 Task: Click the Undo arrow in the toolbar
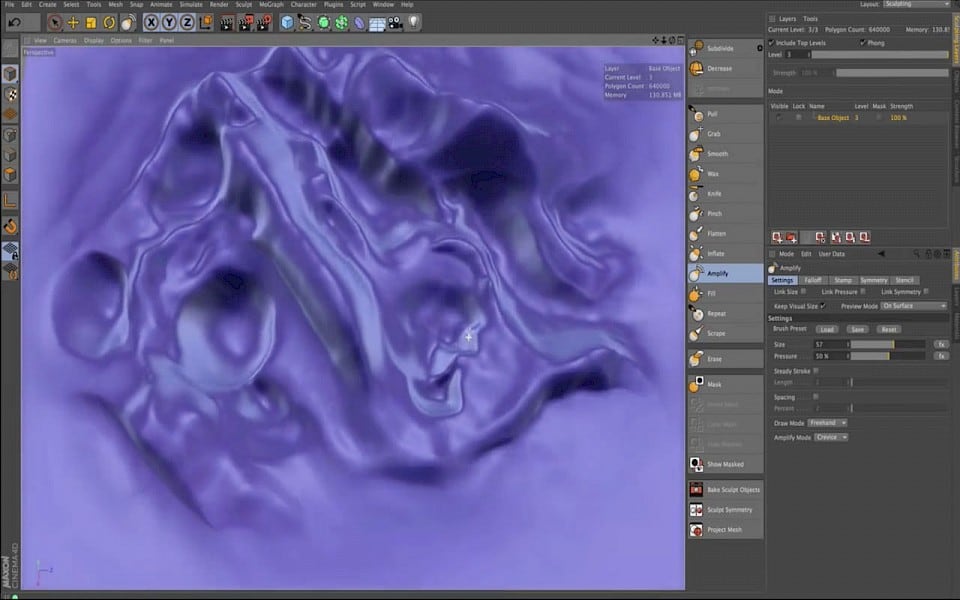(15, 23)
